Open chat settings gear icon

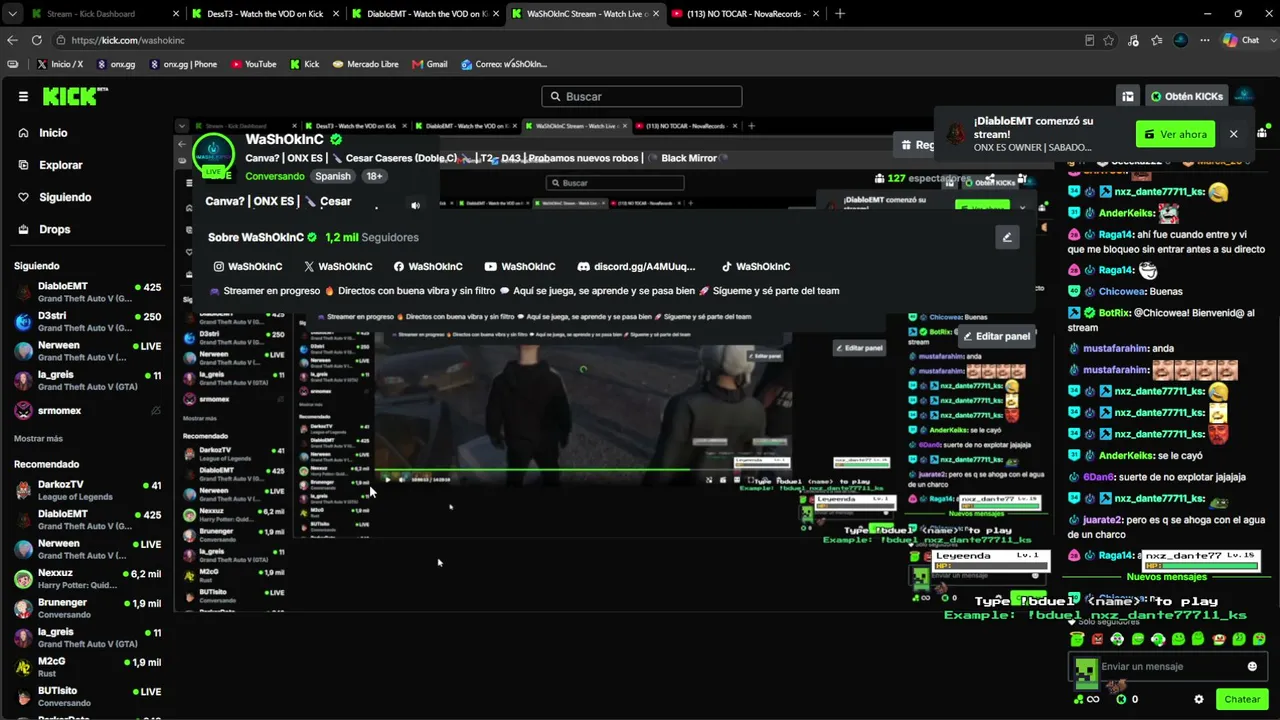[1199, 699]
